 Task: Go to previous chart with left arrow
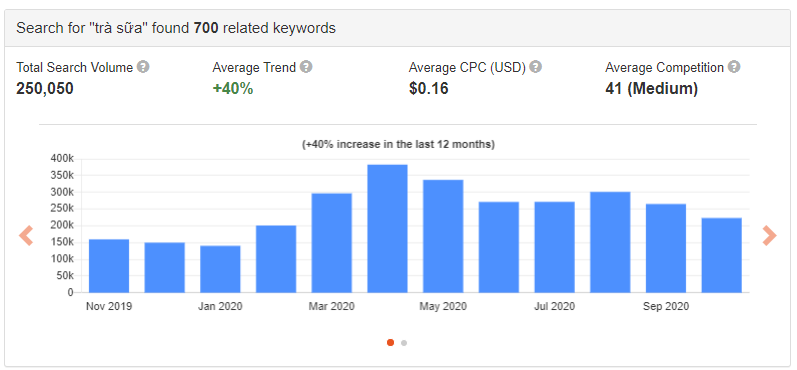pos(26,236)
